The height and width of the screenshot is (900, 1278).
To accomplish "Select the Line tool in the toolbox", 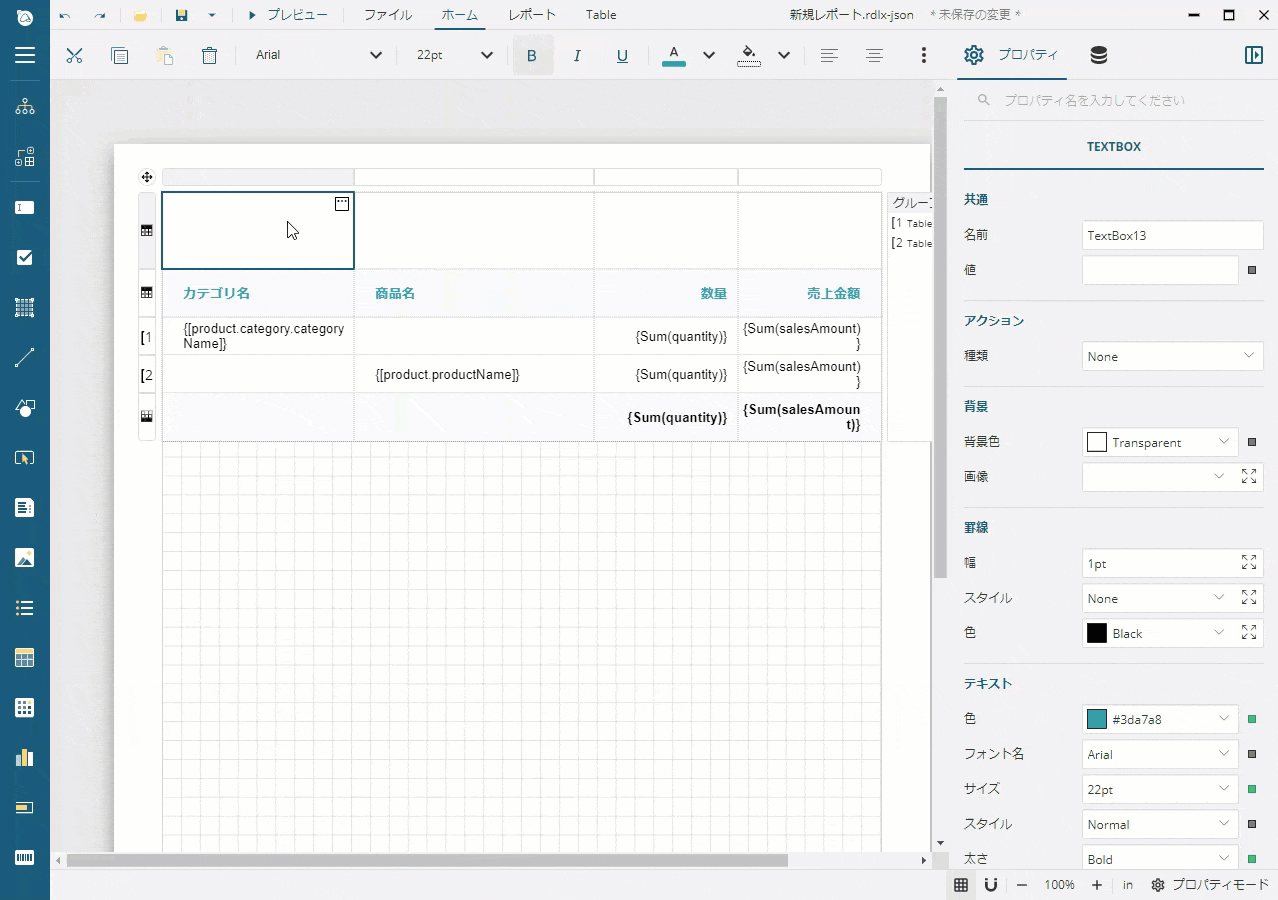I will (x=24, y=357).
